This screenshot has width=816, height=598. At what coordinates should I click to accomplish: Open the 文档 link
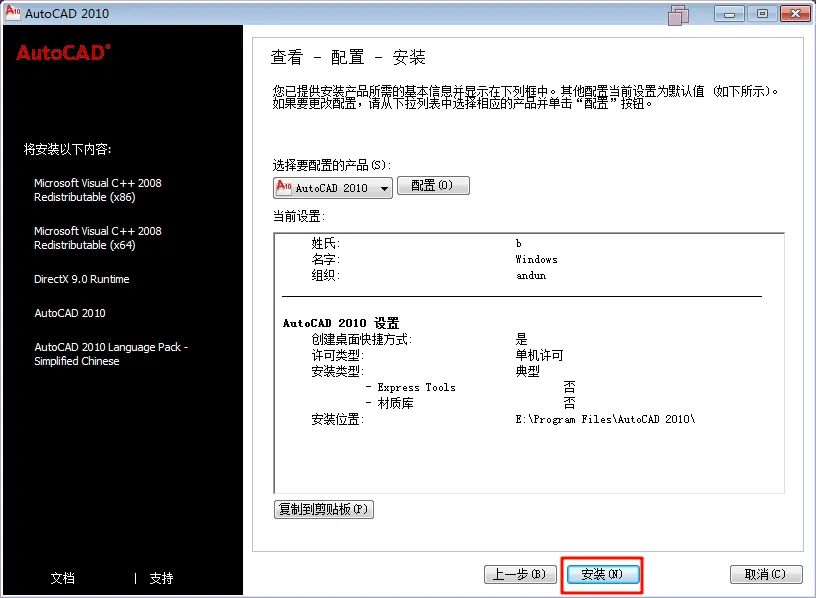[62, 578]
